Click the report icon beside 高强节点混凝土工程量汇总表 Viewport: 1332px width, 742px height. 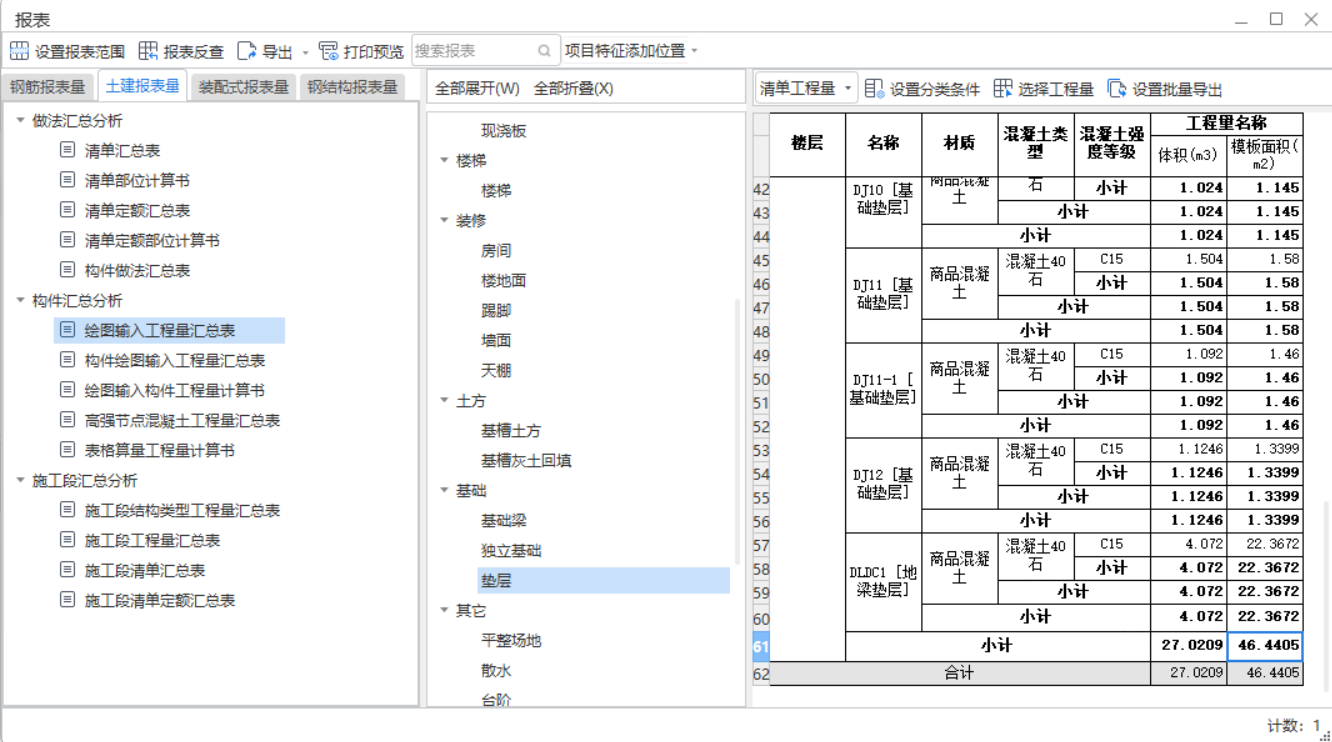(x=67, y=420)
